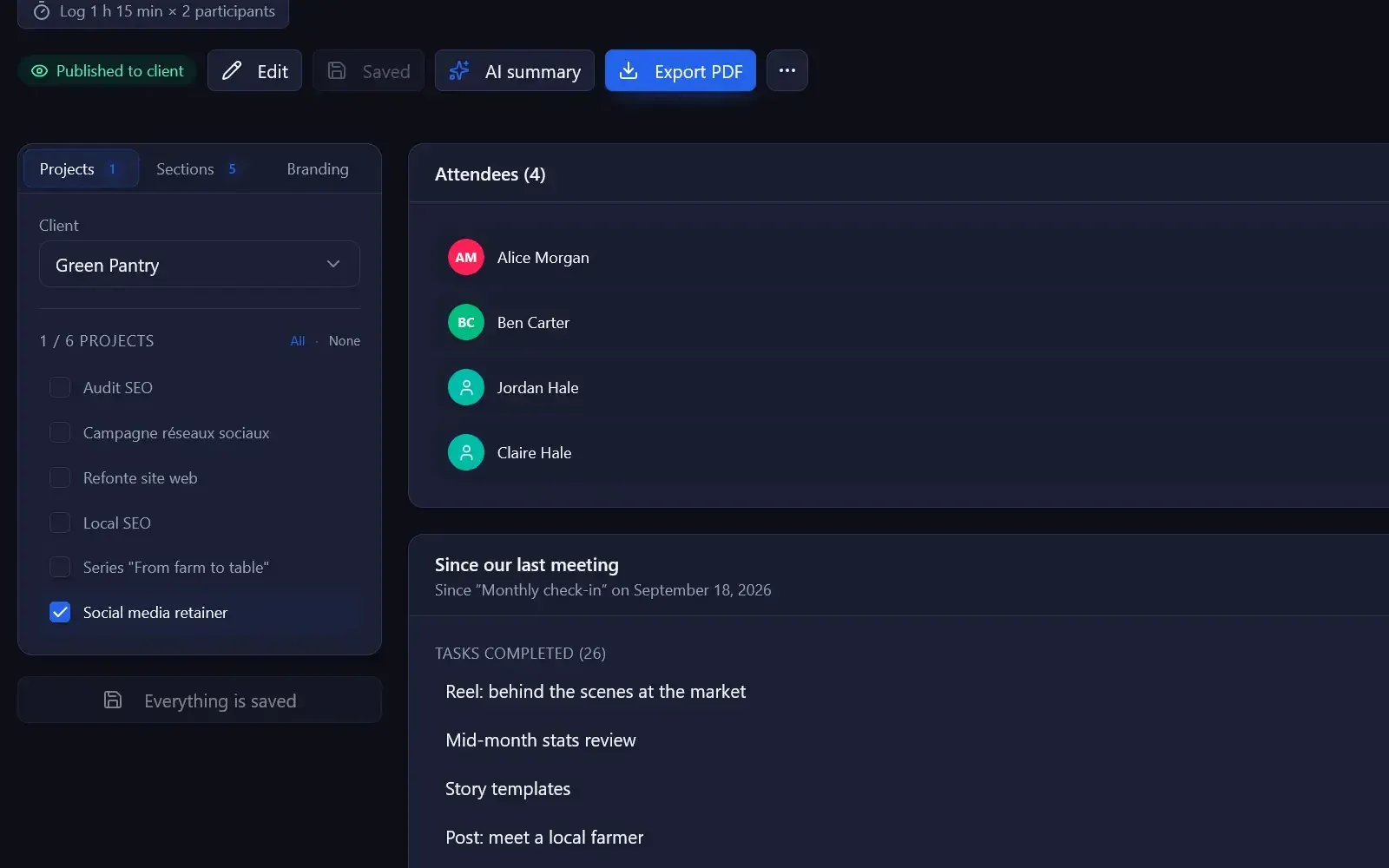
Task: Switch to the Projects tab
Action: (x=81, y=168)
